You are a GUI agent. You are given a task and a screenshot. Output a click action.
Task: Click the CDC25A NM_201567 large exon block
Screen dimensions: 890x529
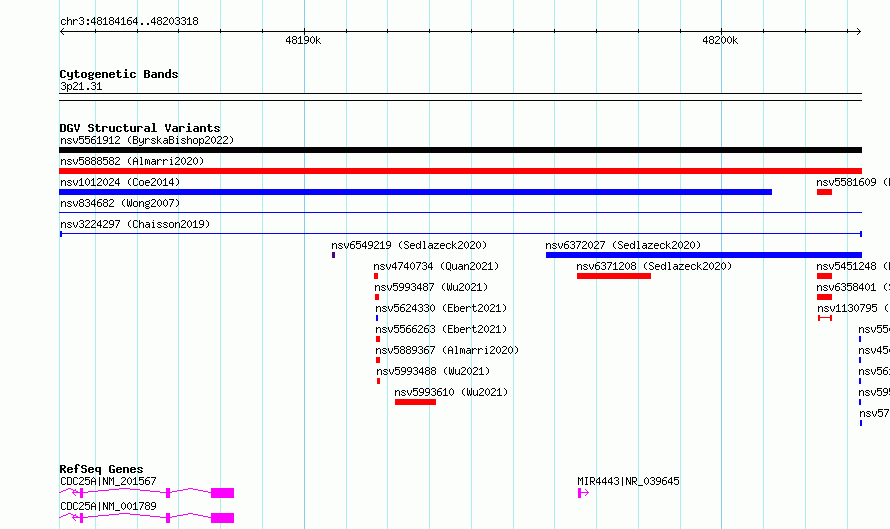coord(222,493)
